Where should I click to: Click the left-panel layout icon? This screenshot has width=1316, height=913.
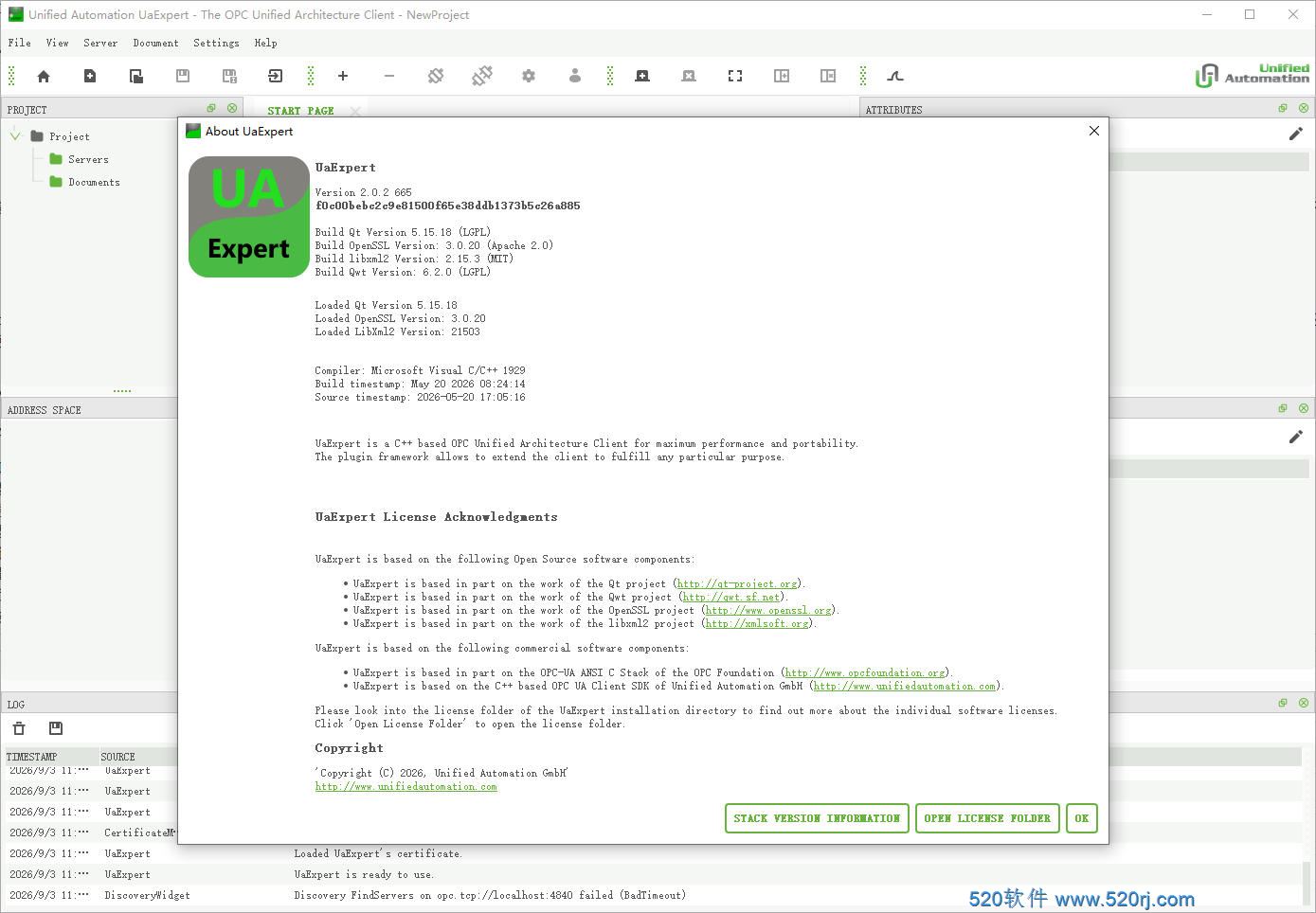point(782,76)
